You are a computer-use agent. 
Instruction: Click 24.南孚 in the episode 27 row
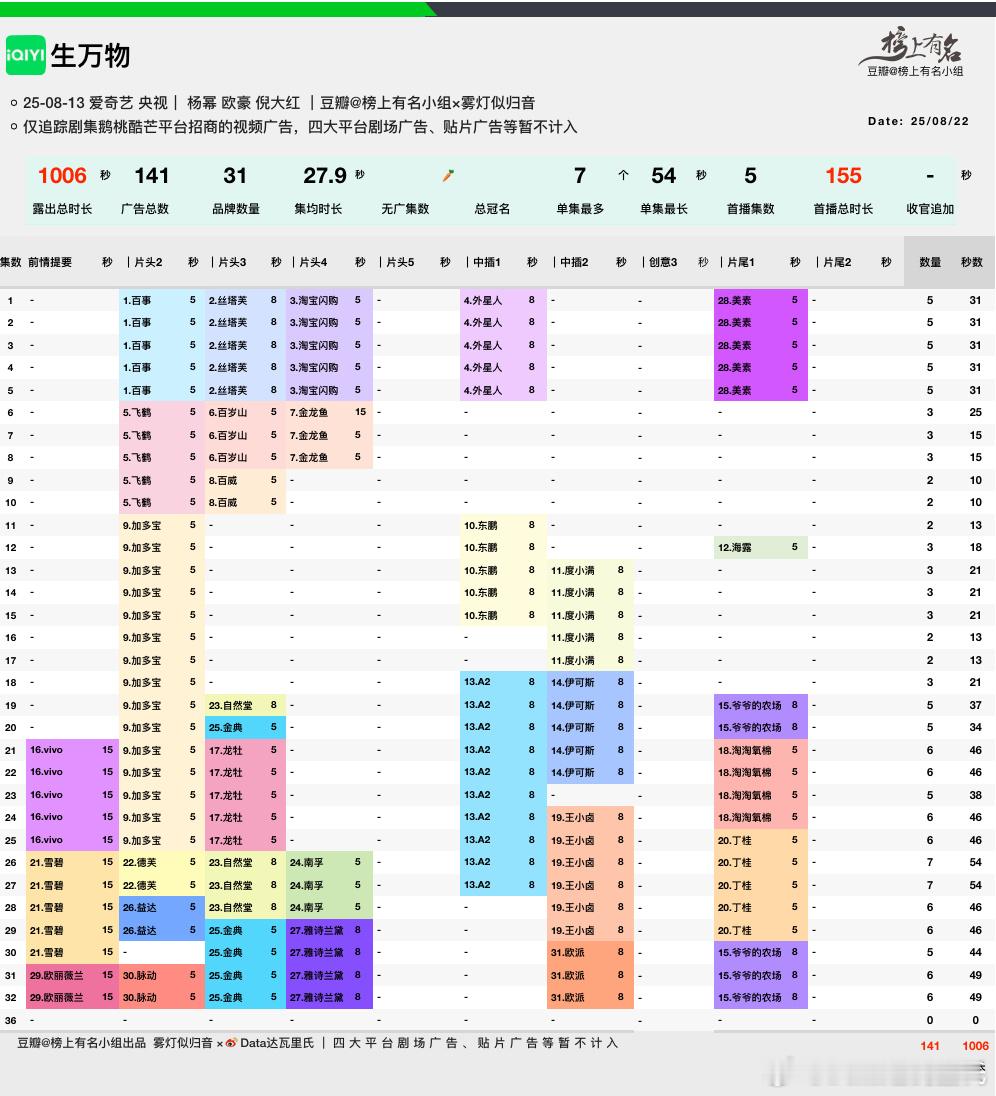coord(306,885)
